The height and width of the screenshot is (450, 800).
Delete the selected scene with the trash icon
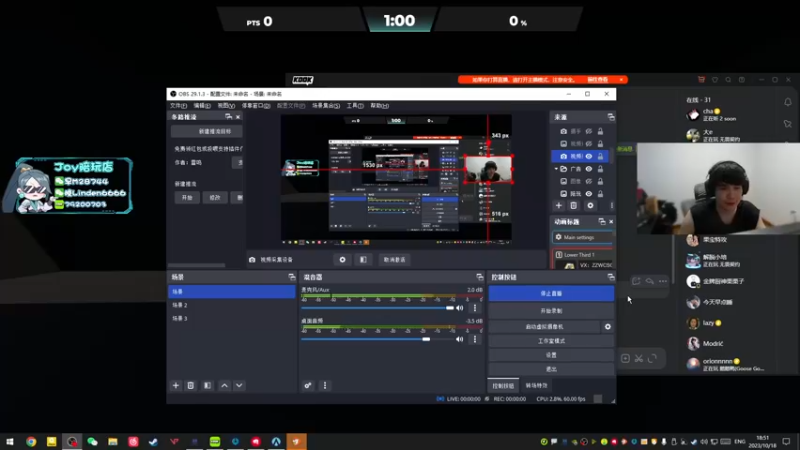click(191, 386)
